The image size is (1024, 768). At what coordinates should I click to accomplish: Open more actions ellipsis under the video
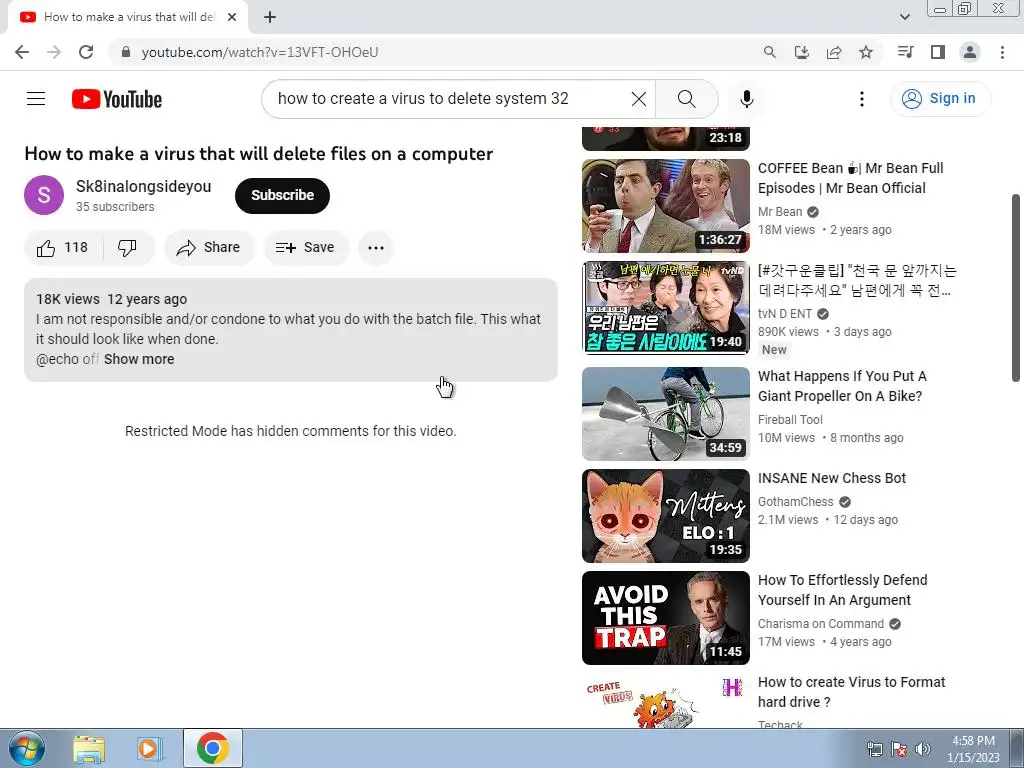[376, 248]
